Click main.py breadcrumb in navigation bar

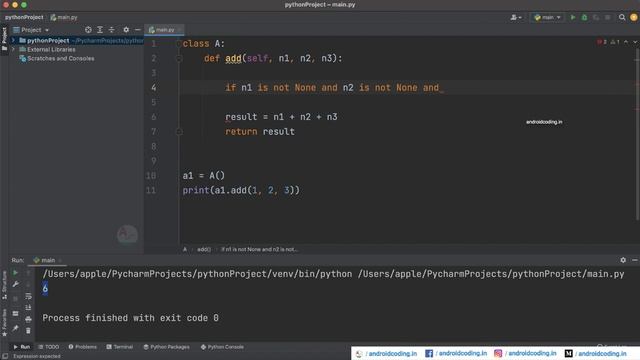pyautogui.click(x=64, y=18)
